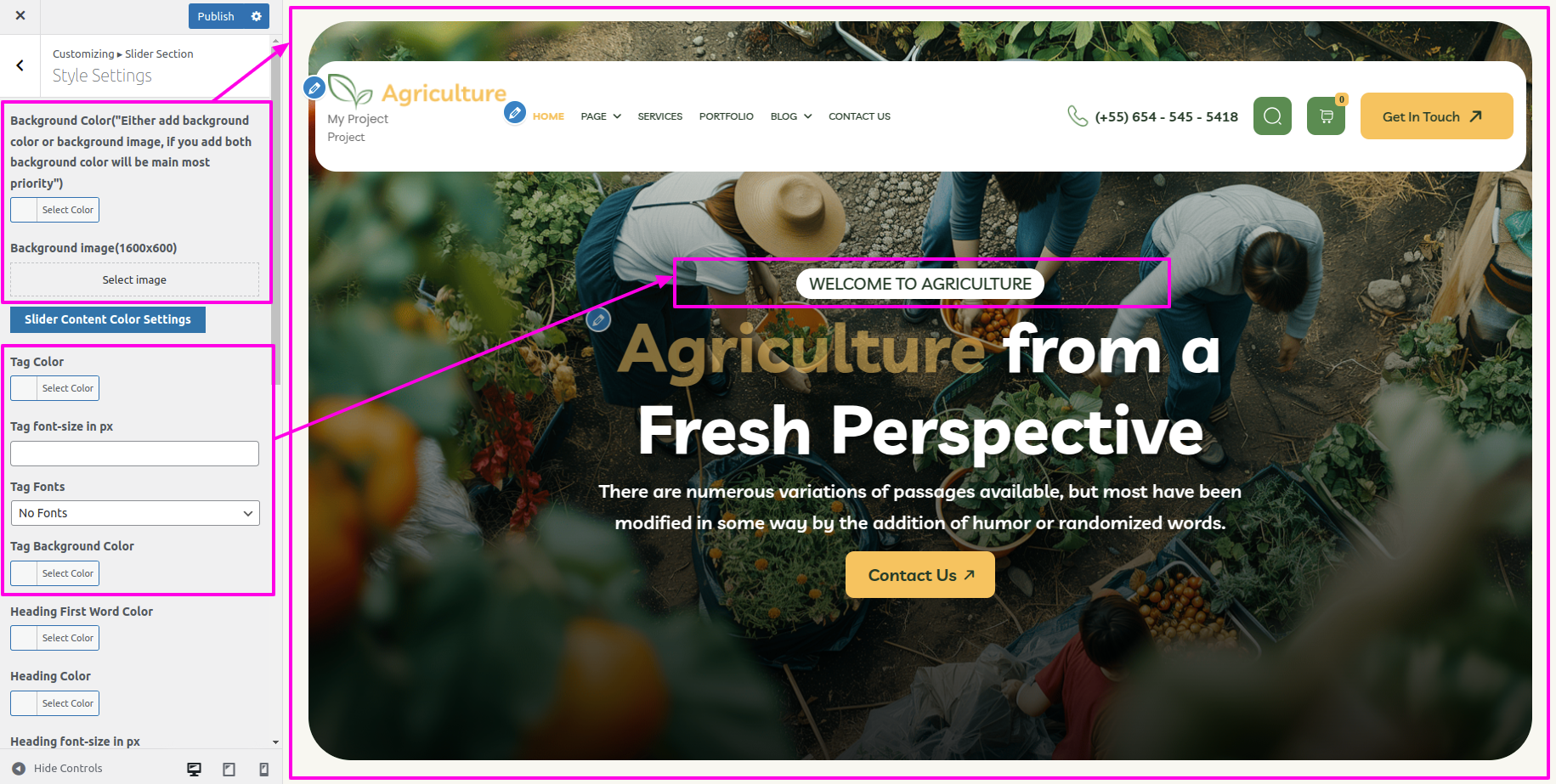Switch to mobile preview device icon

[x=263, y=769]
